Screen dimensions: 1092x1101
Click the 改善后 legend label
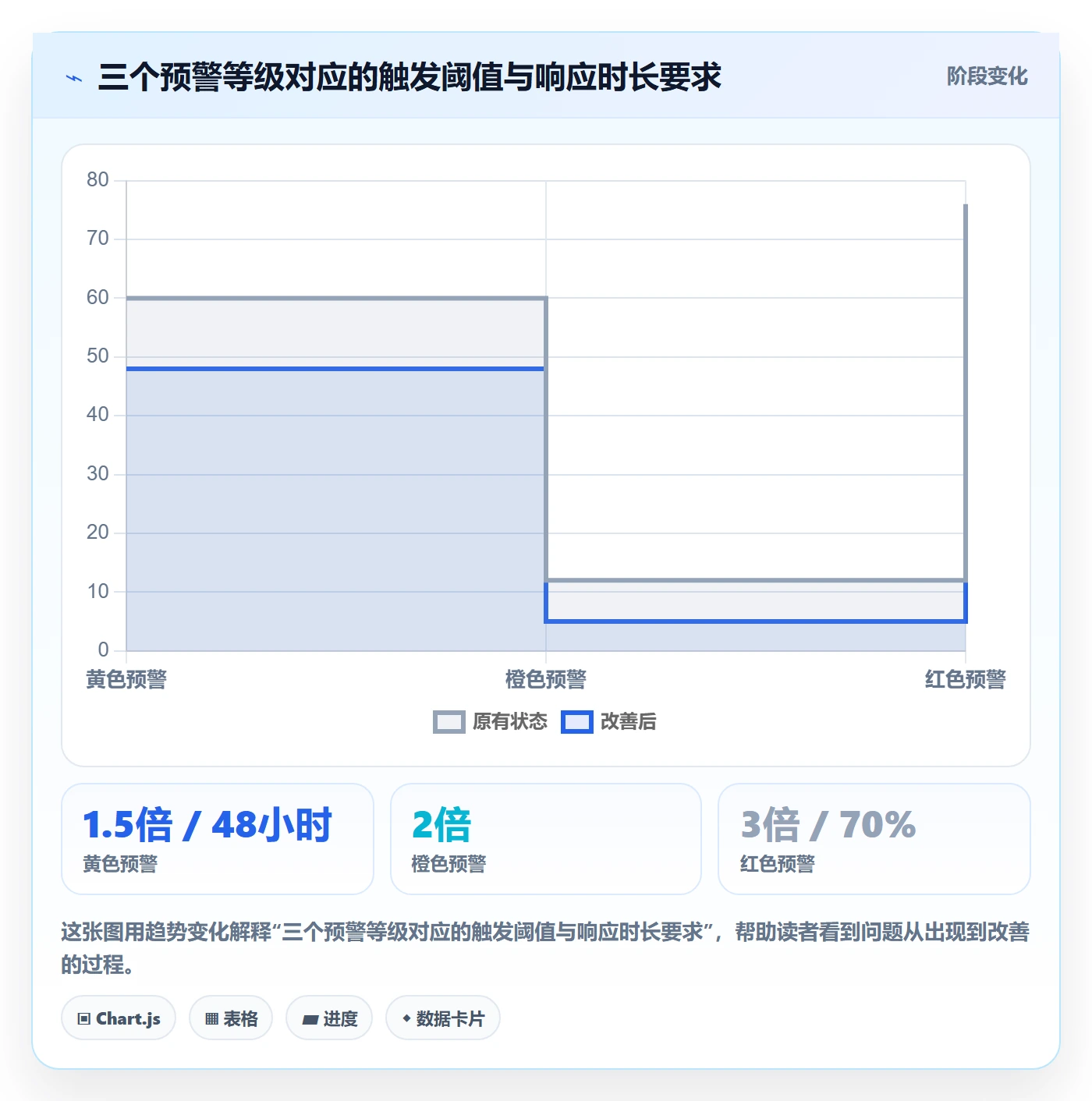(x=629, y=722)
